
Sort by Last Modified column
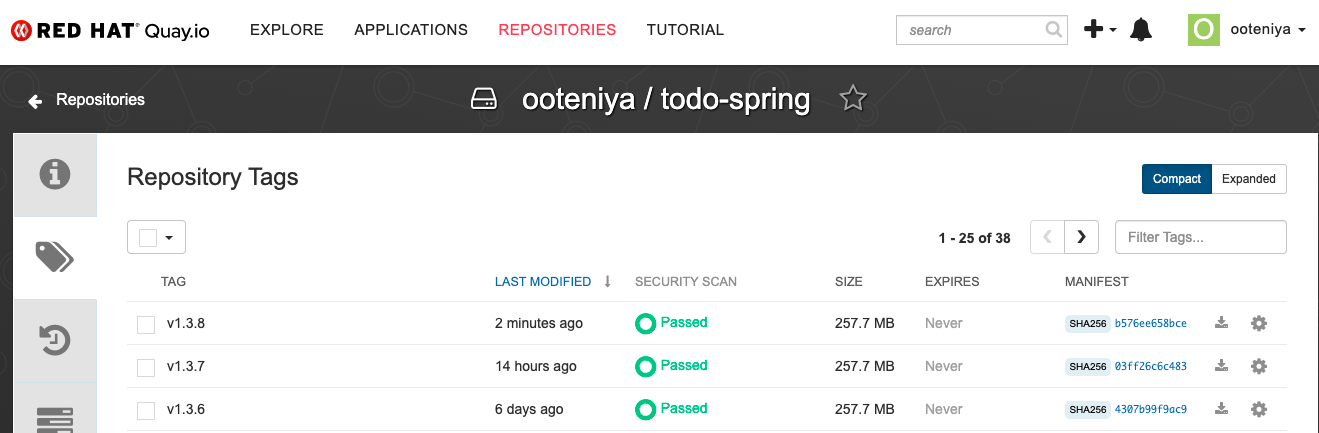543,282
